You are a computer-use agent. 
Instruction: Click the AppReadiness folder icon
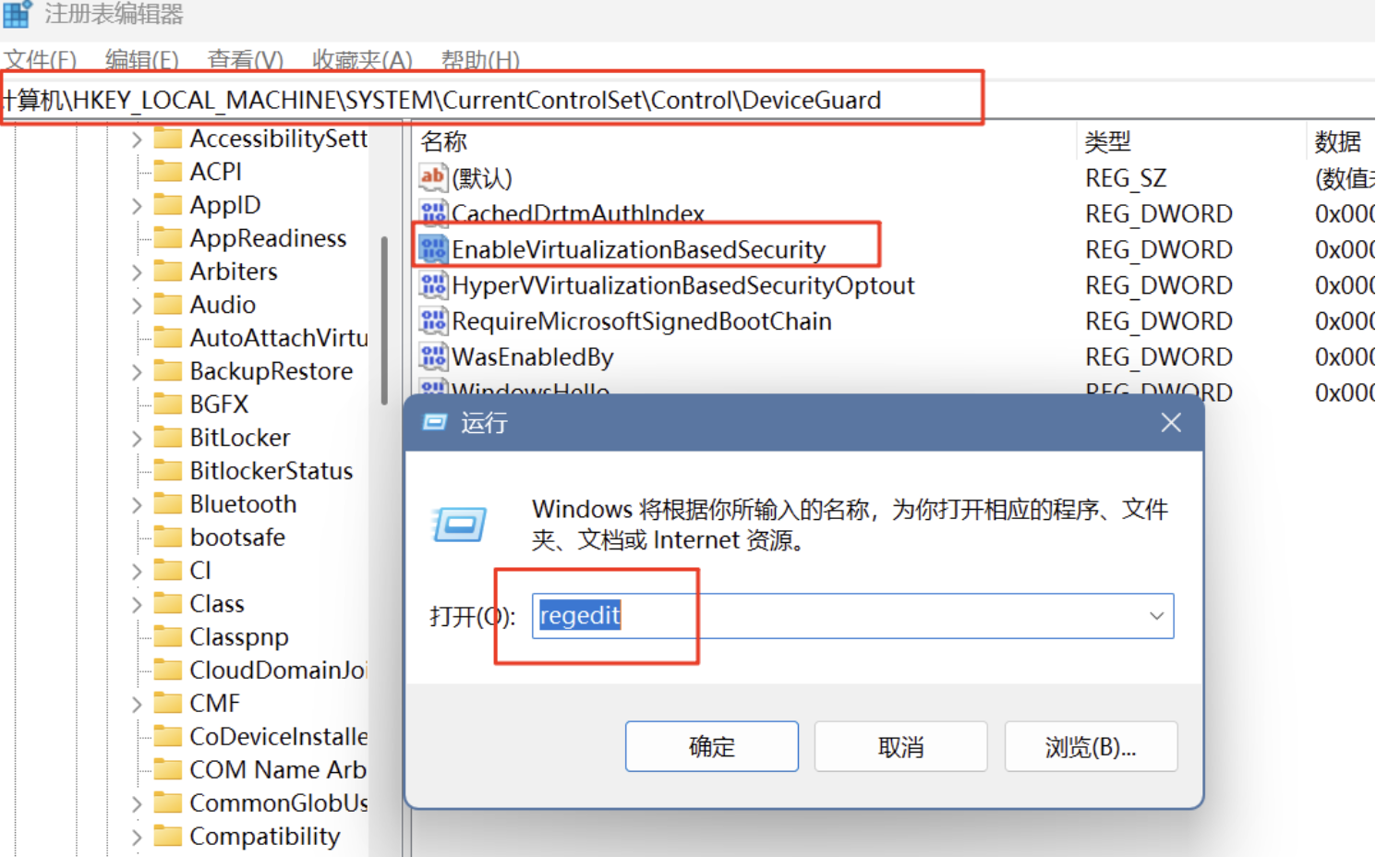coord(167,237)
